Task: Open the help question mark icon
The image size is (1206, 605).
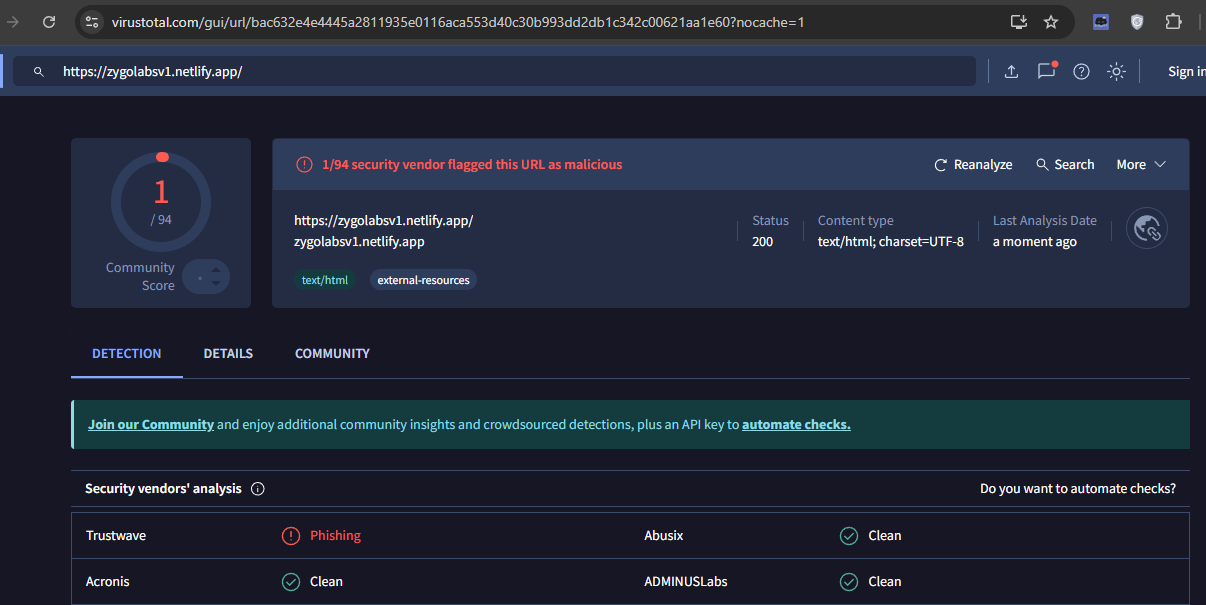Action: click(1081, 71)
